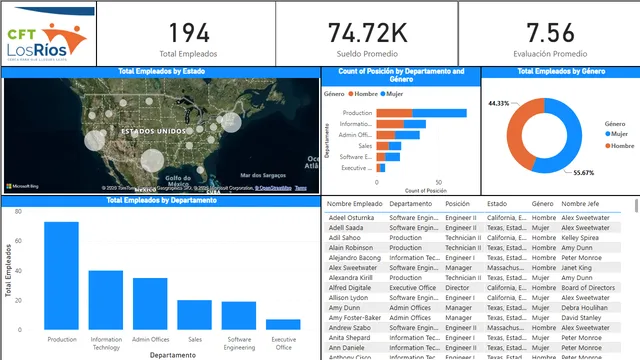The image size is (640, 360).
Task: Select Hombre in the donut chart legend
Action: pyautogui.click(x=620, y=146)
